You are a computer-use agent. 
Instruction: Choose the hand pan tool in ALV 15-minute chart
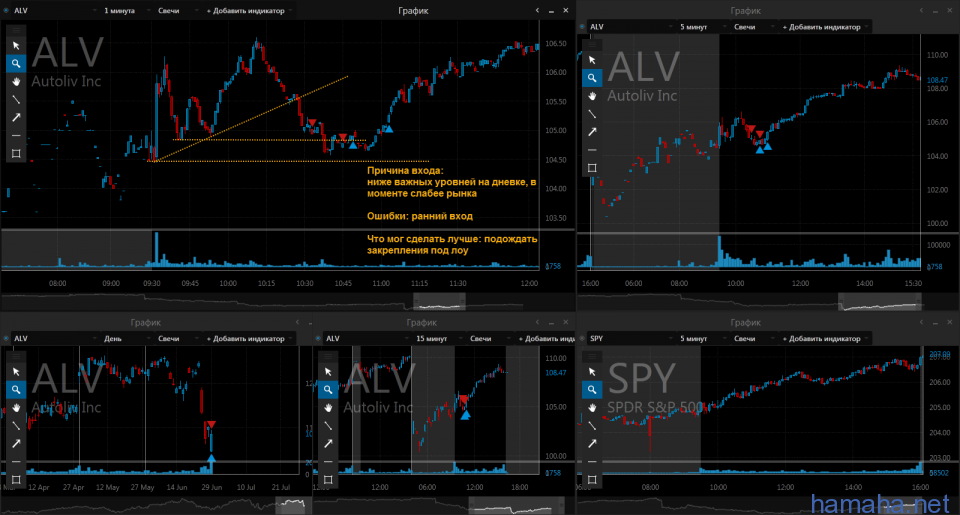click(328, 408)
